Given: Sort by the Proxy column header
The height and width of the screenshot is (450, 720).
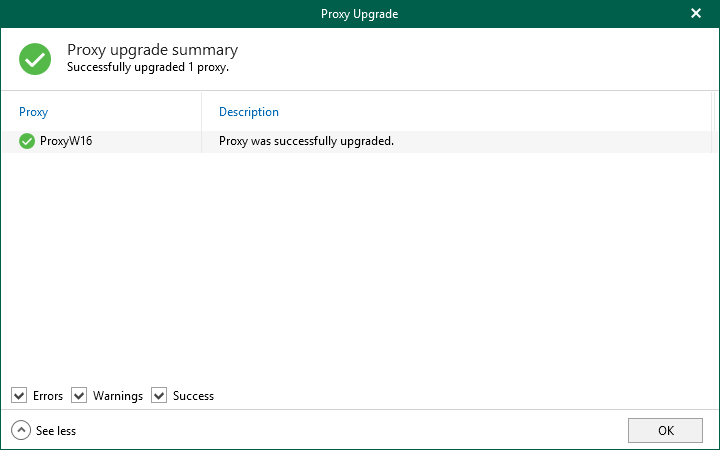Looking at the screenshot, I should [34, 112].
